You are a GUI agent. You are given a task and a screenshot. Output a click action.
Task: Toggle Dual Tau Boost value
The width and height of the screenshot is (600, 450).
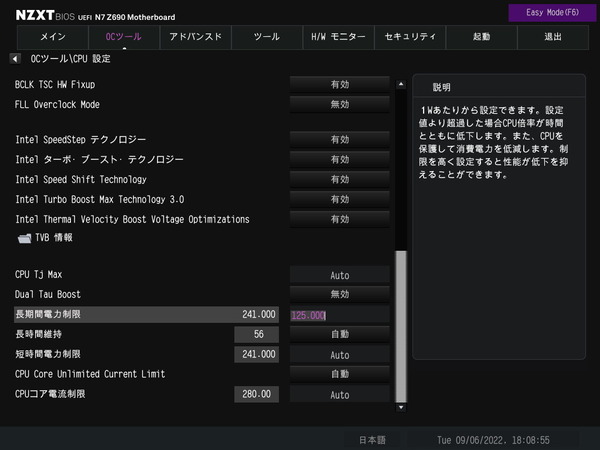(x=339, y=294)
